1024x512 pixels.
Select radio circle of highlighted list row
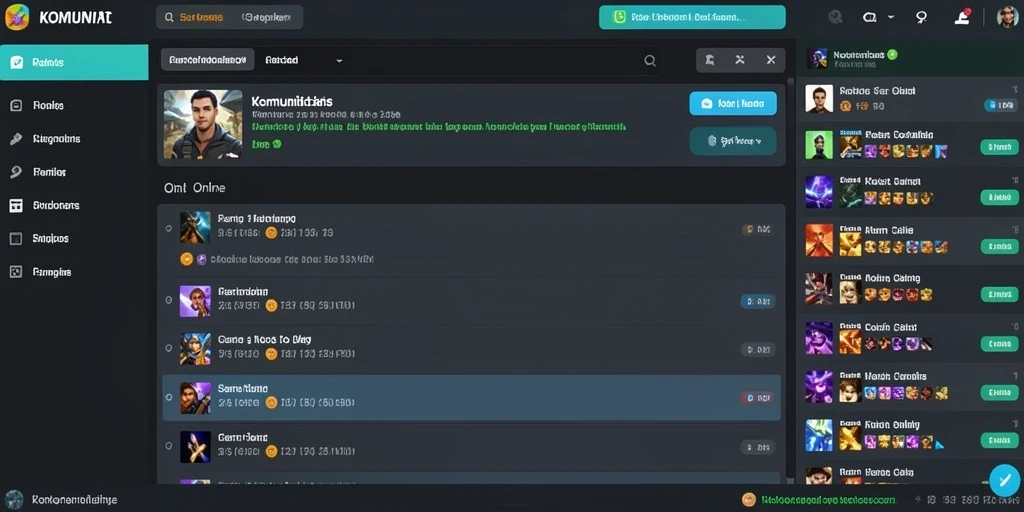point(168,397)
